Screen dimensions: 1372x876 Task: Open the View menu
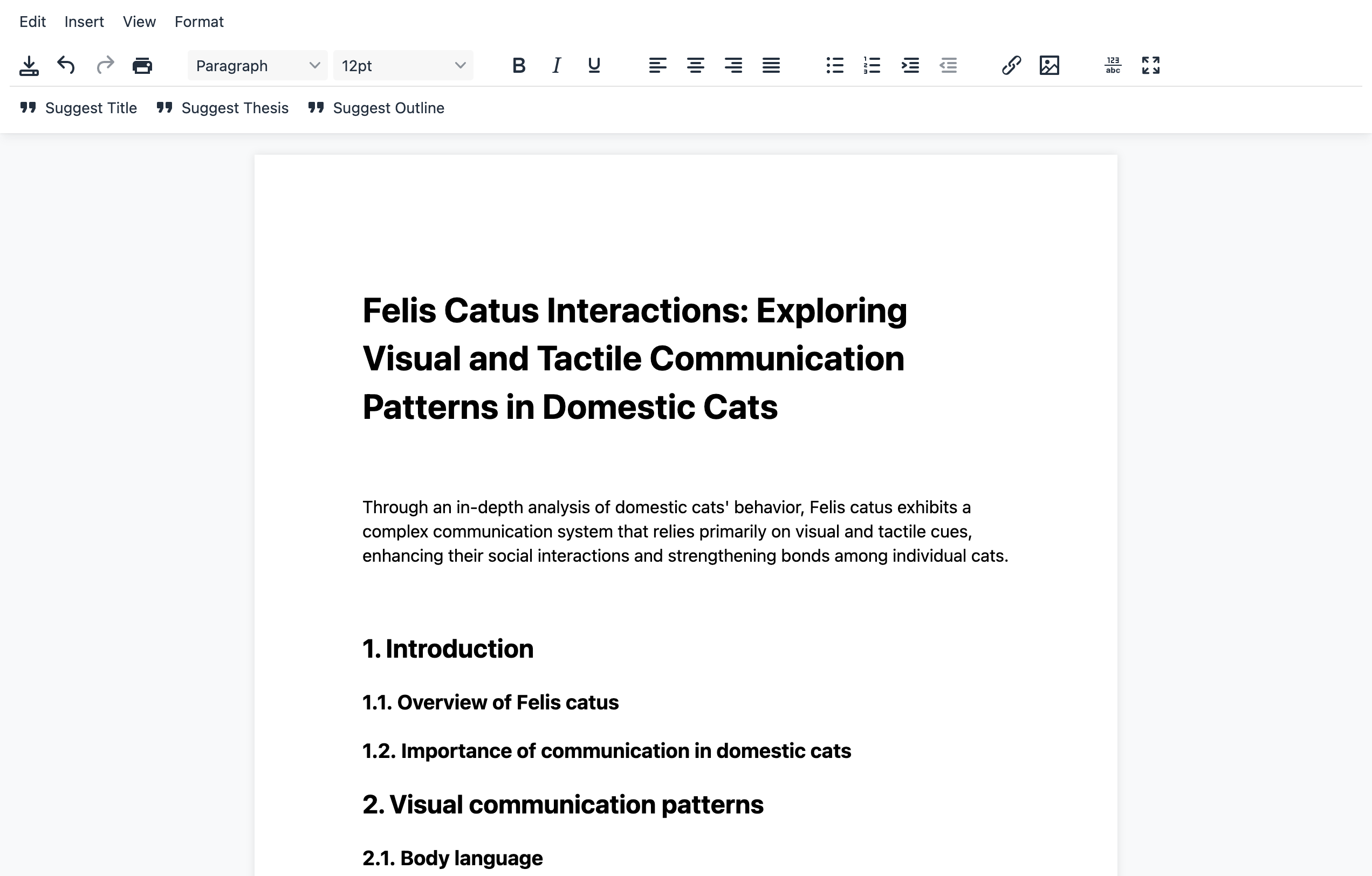[x=139, y=22]
